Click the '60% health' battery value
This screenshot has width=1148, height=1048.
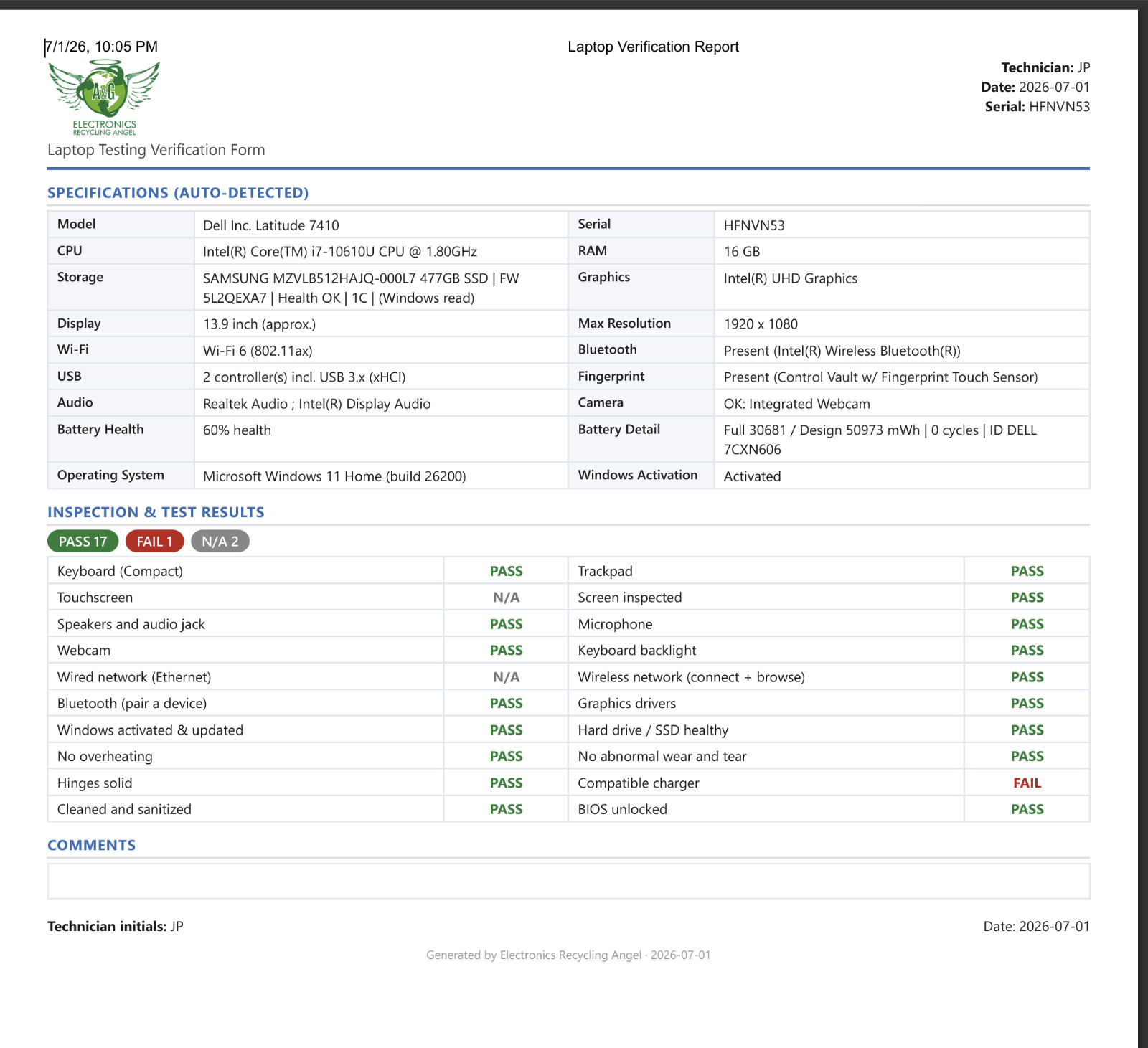237,430
